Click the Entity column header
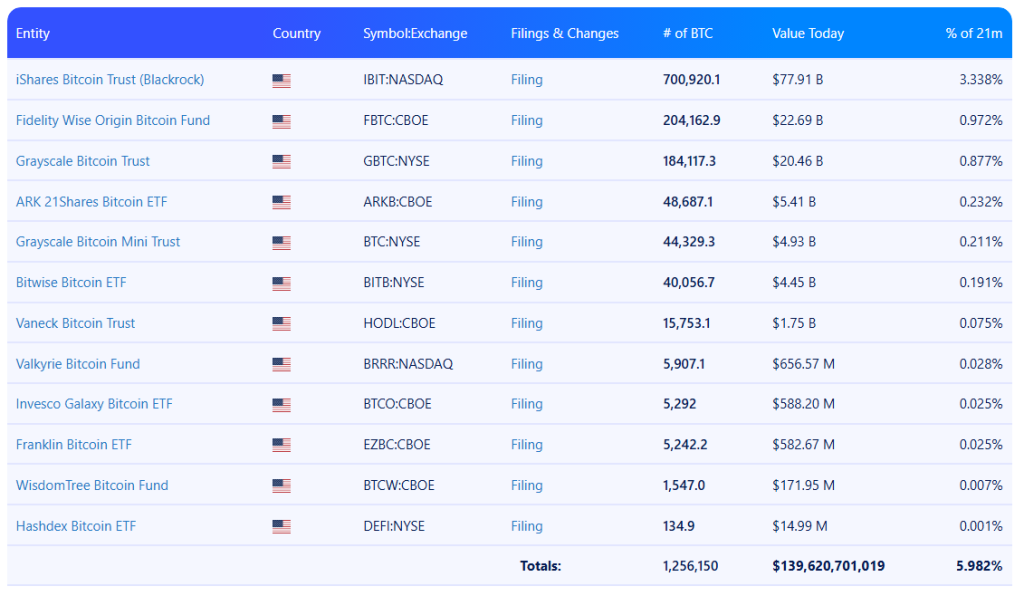Screen dimensions: 1024x596 coord(33,33)
